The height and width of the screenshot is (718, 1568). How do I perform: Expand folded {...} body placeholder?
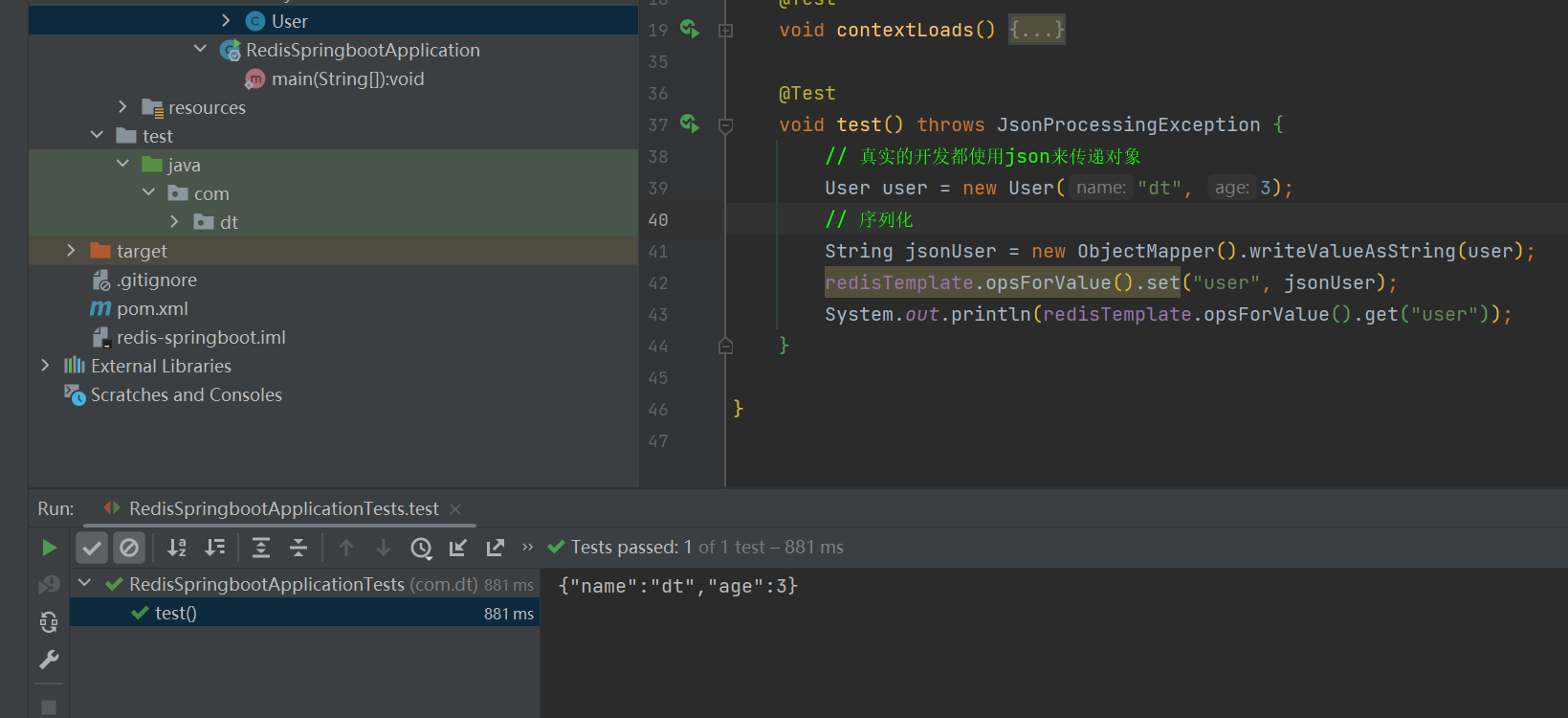pos(1036,30)
